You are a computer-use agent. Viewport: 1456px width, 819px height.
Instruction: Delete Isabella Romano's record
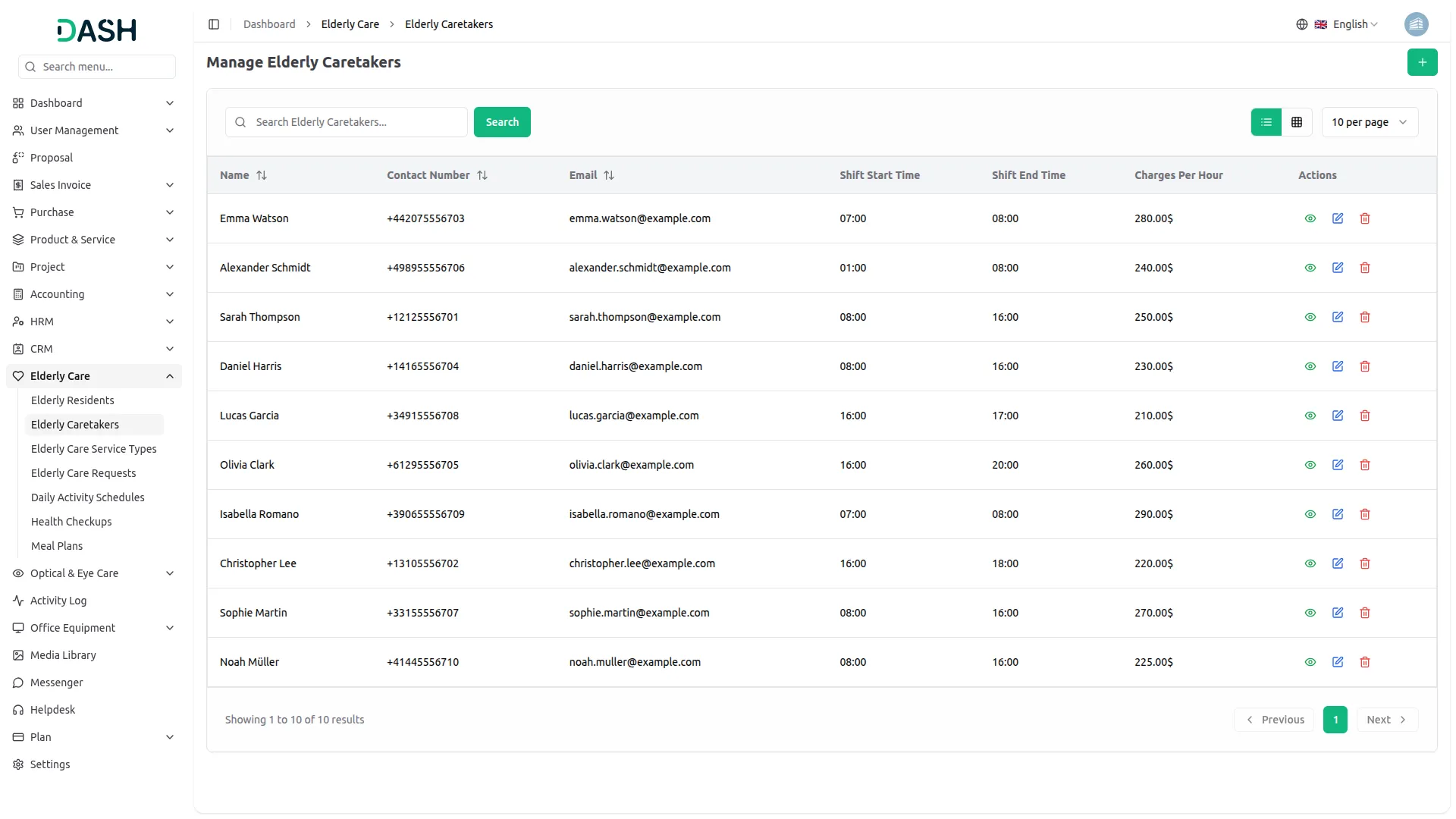(x=1365, y=514)
